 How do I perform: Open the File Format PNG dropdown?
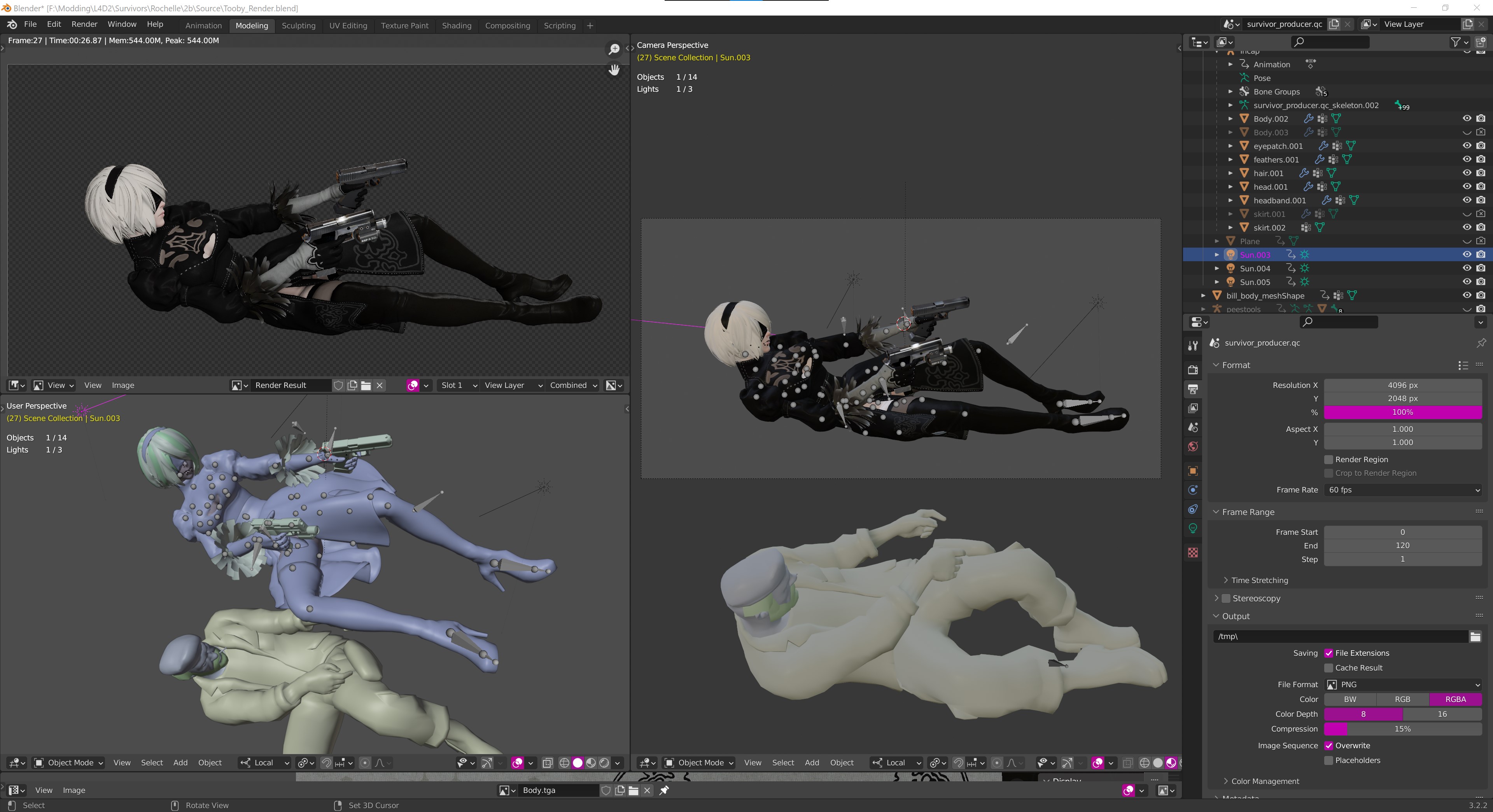(1403, 685)
